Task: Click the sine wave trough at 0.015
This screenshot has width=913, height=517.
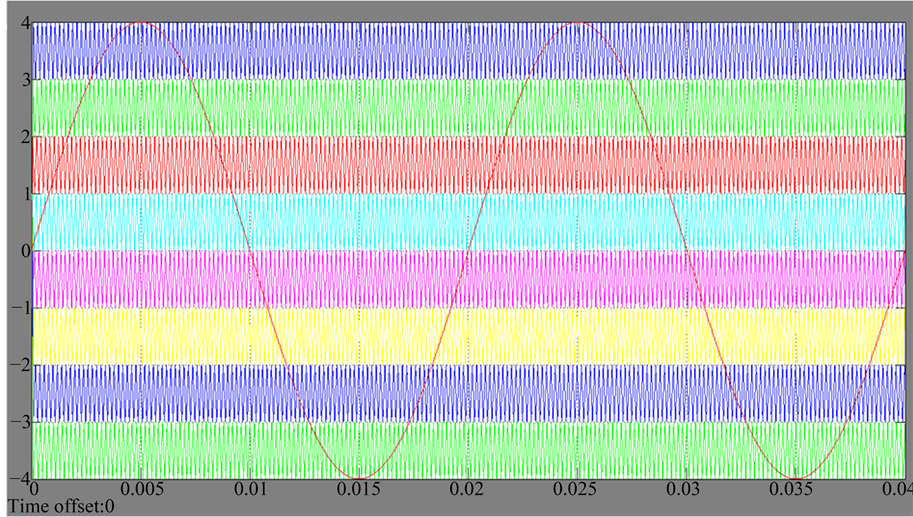Action: tap(359, 477)
